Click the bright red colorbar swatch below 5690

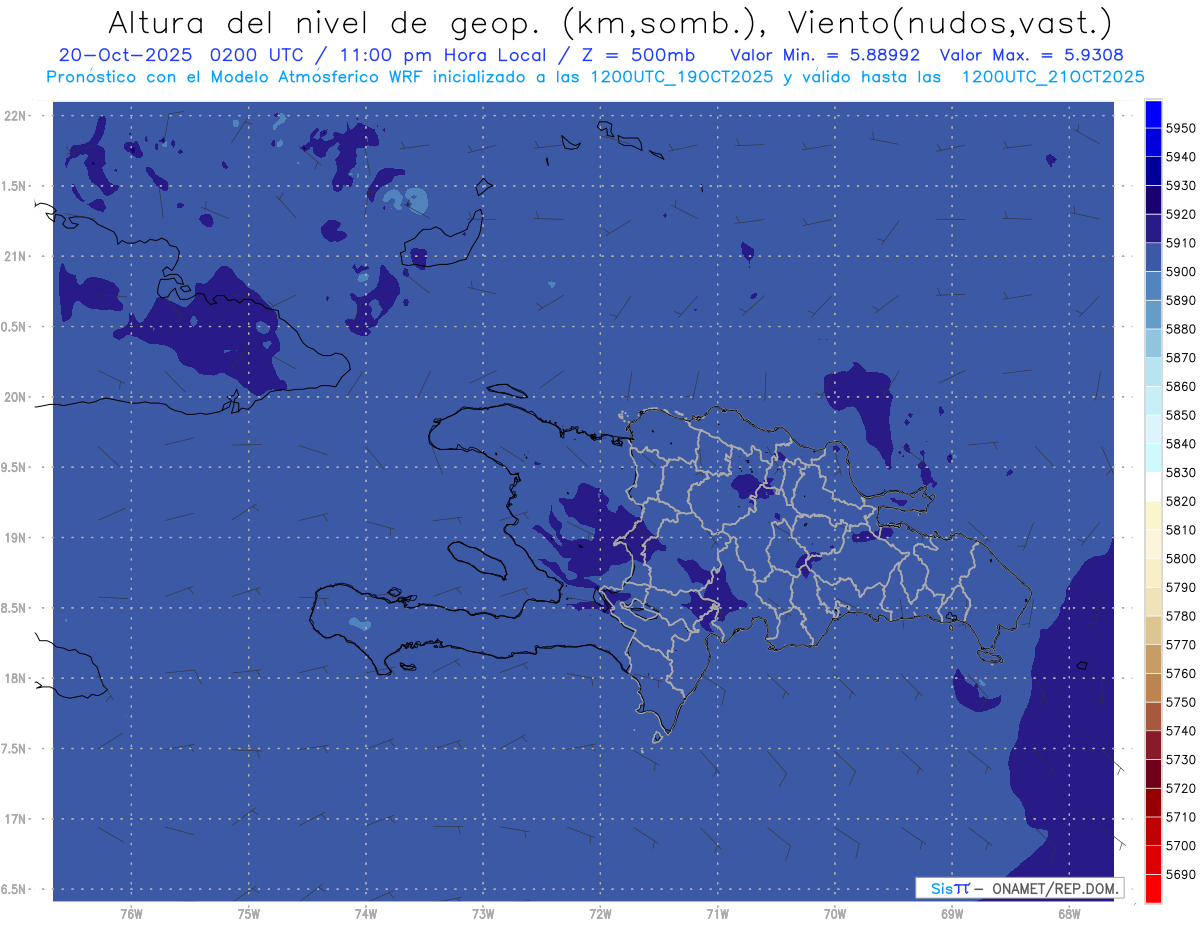pyautogui.click(x=1153, y=888)
